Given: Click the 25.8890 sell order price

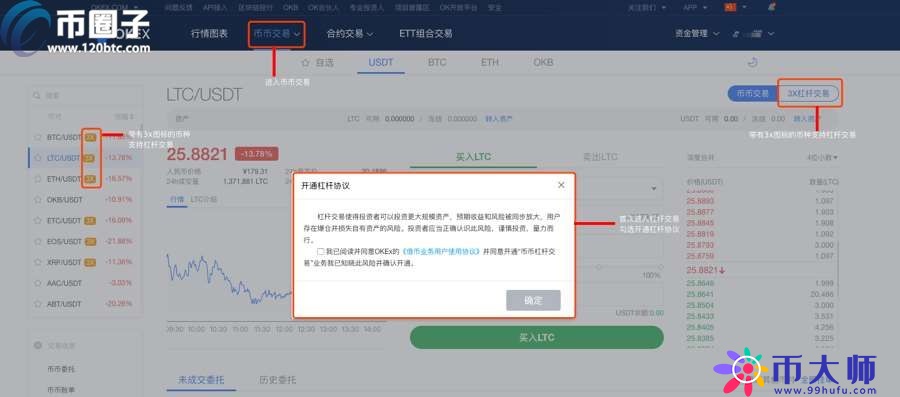Looking at the screenshot, I should point(700,201).
